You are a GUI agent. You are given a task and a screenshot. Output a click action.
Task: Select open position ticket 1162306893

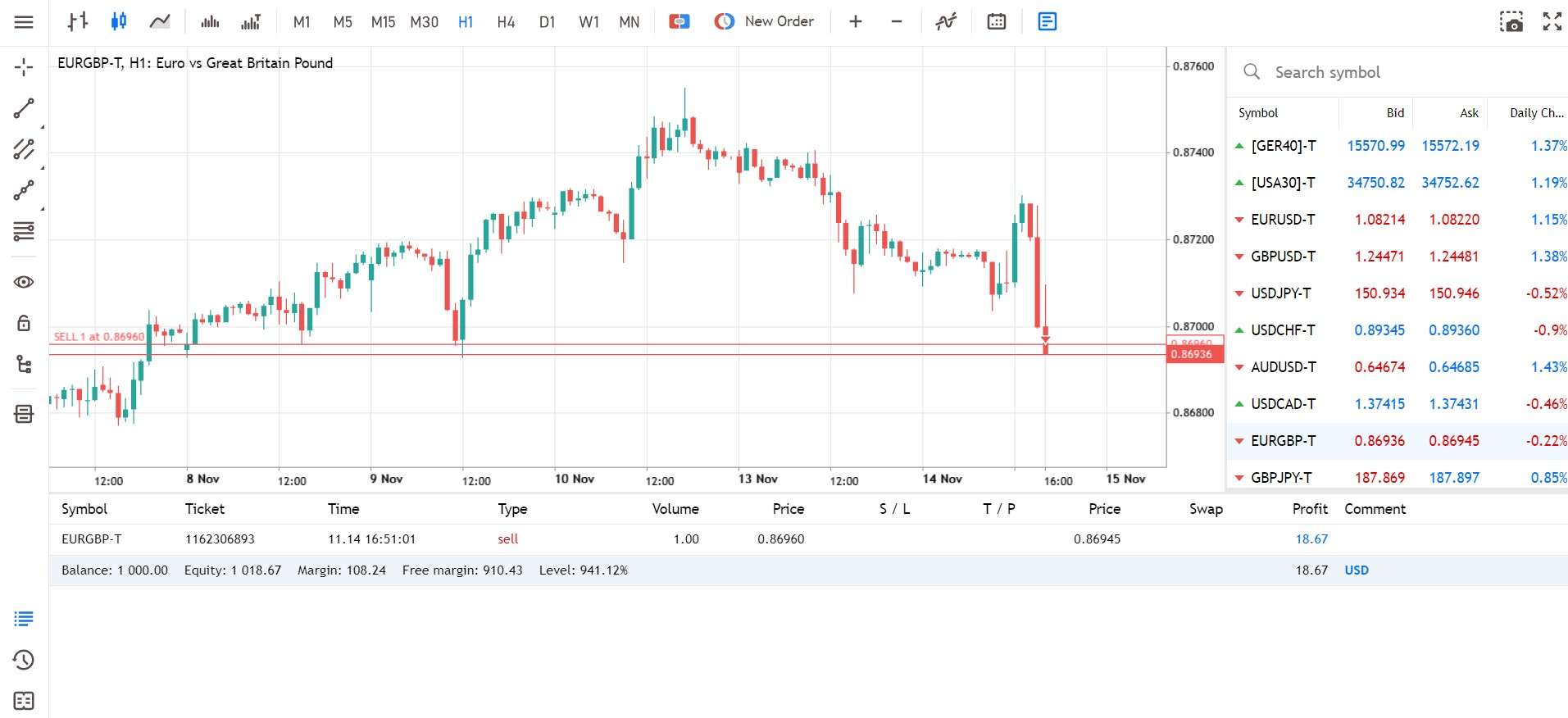(220, 539)
